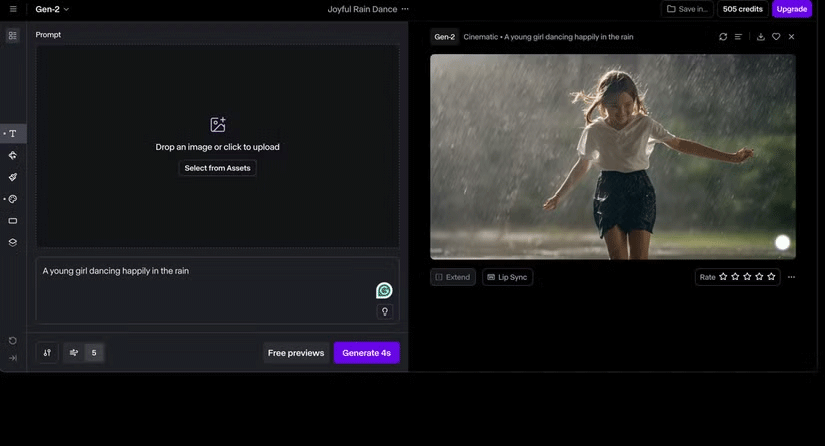Click the regenerate icon above the video
The height and width of the screenshot is (446, 825).
(x=723, y=37)
